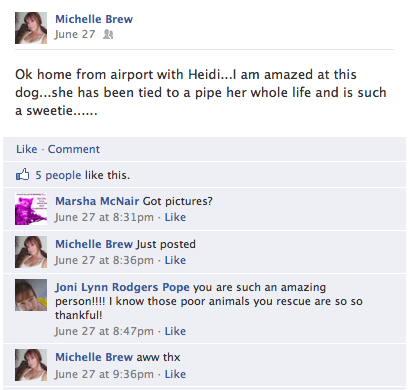Like the 'aww thx' comment

(x=175, y=374)
